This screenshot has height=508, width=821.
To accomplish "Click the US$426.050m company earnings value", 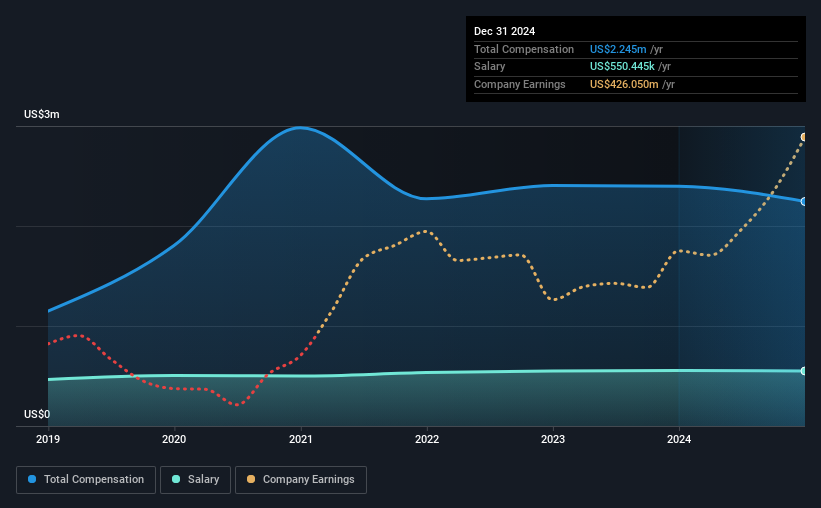I will tap(624, 84).
